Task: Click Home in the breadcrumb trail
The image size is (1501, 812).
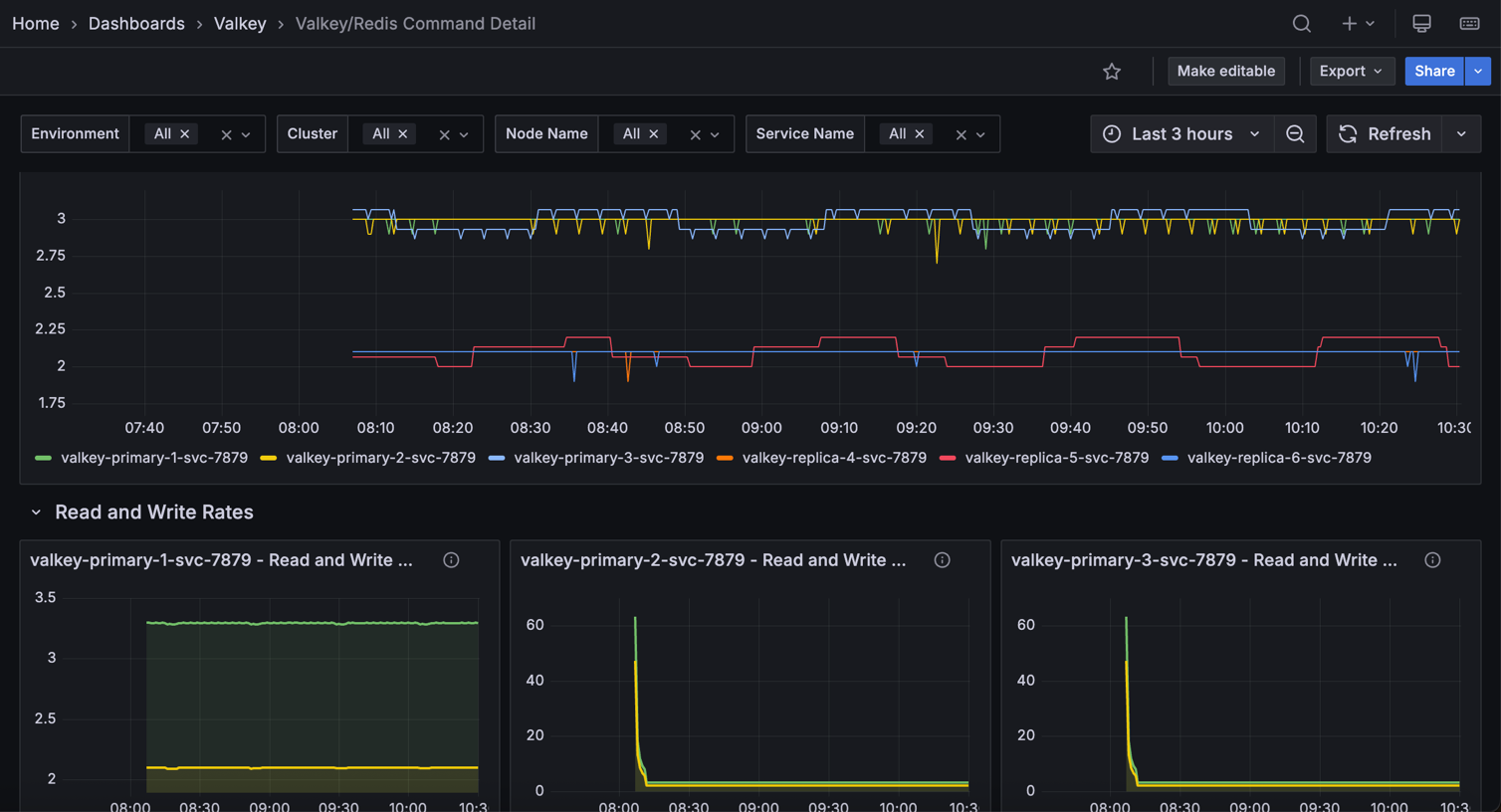Action: (x=35, y=23)
